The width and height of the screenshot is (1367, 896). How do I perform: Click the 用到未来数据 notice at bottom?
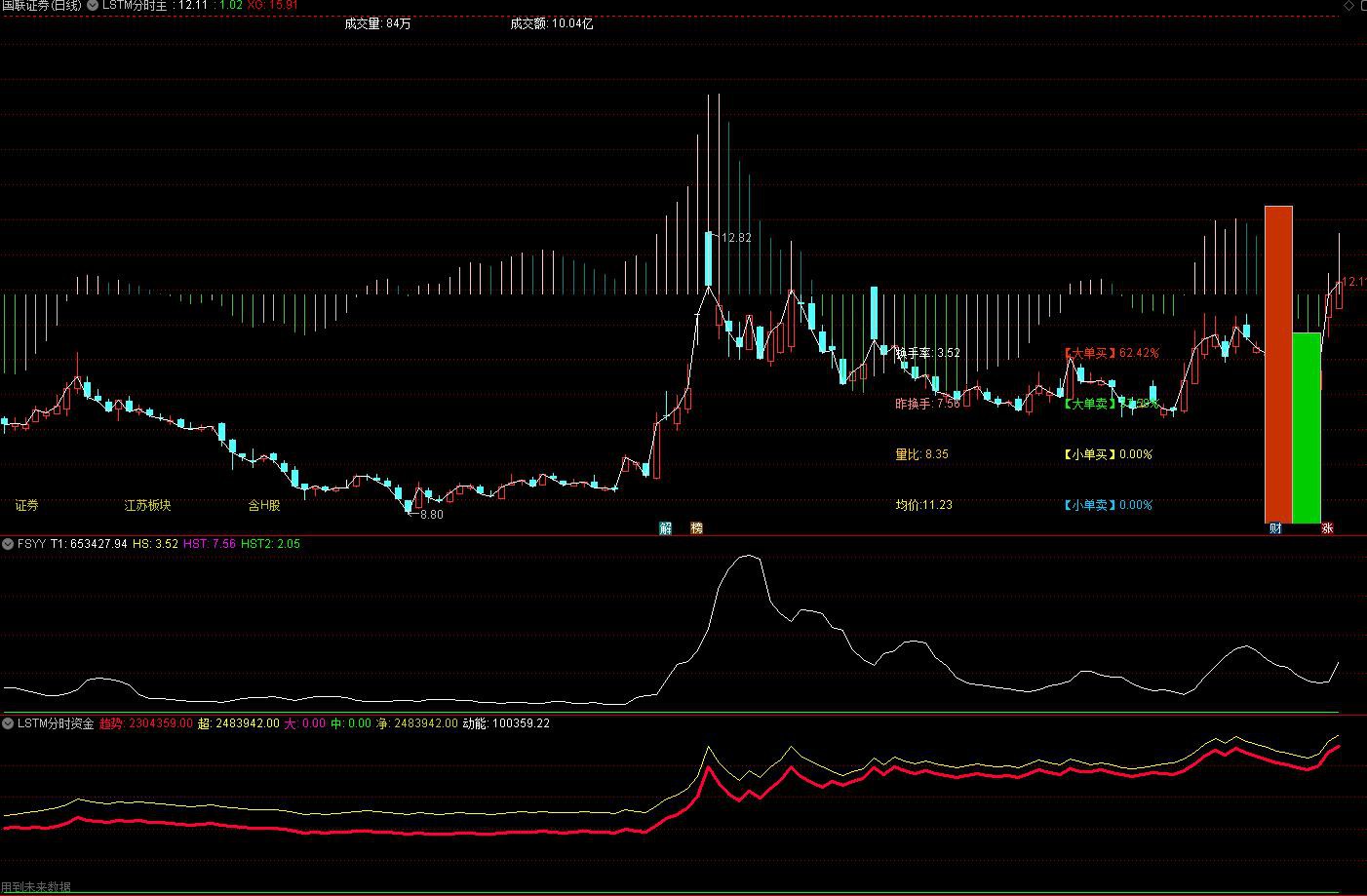click(36, 887)
